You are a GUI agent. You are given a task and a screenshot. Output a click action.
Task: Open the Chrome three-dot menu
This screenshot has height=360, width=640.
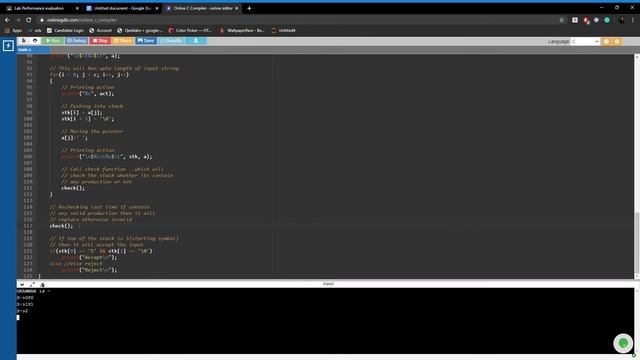pos(633,20)
